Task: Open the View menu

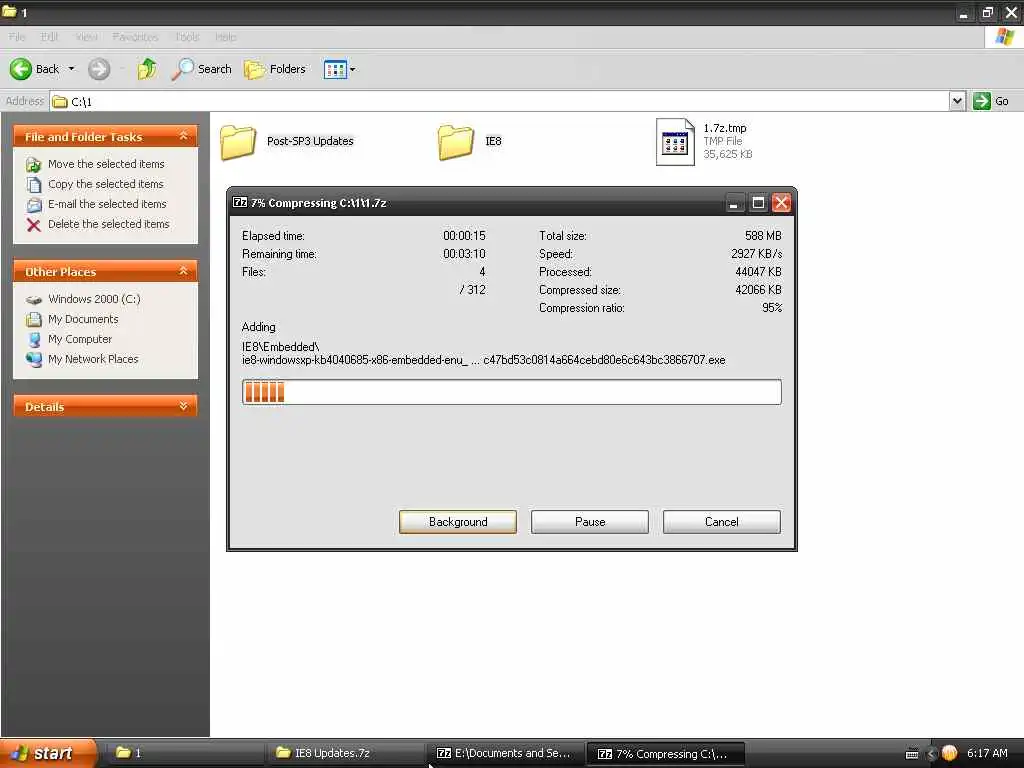Action: point(86,37)
